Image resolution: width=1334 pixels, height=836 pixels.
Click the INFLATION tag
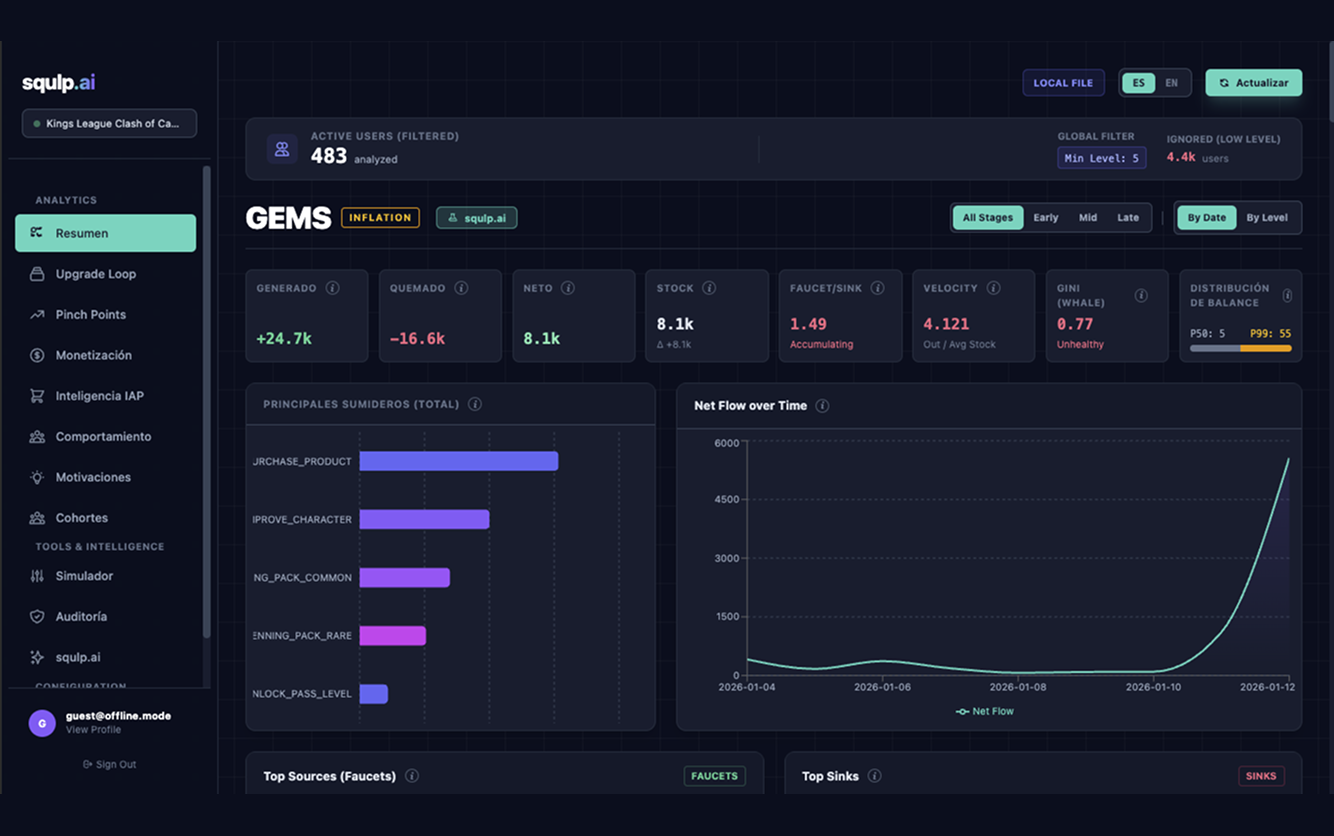point(380,217)
